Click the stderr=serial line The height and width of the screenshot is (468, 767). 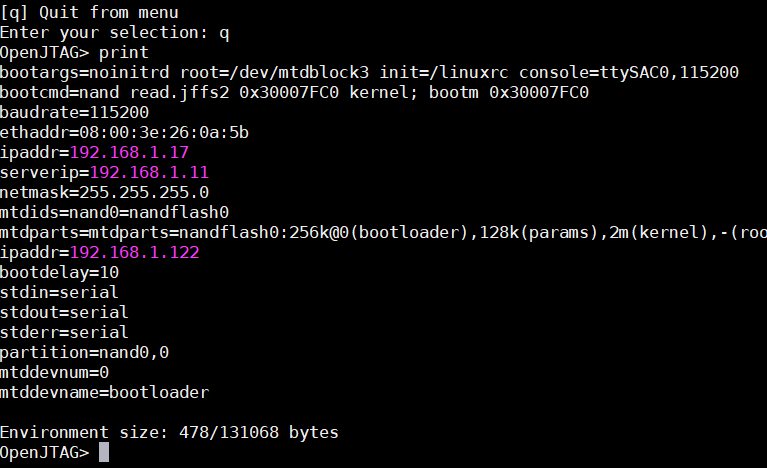point(64,332)
